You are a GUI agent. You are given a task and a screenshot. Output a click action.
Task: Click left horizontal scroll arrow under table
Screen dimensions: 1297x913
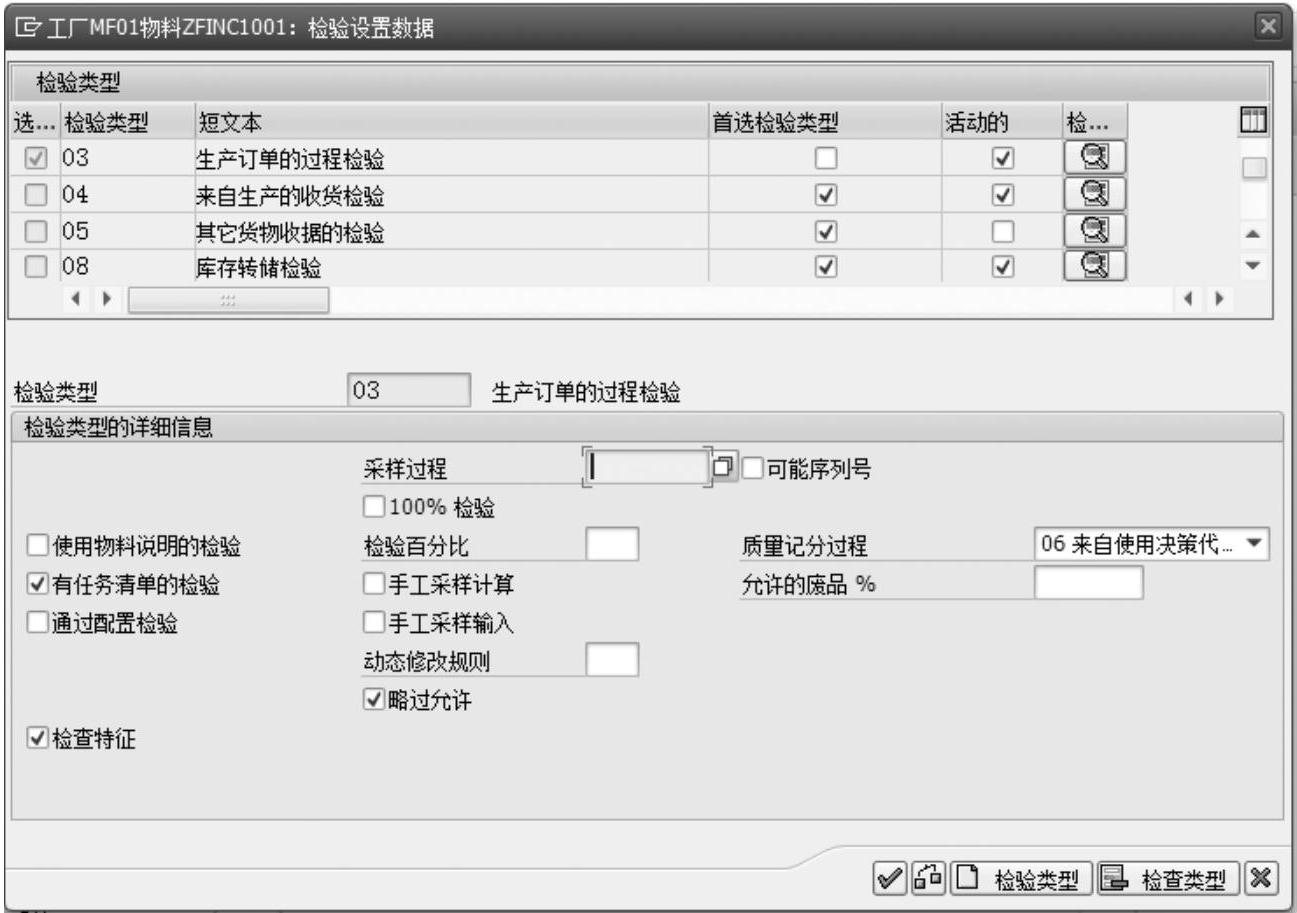coord(76,300)
